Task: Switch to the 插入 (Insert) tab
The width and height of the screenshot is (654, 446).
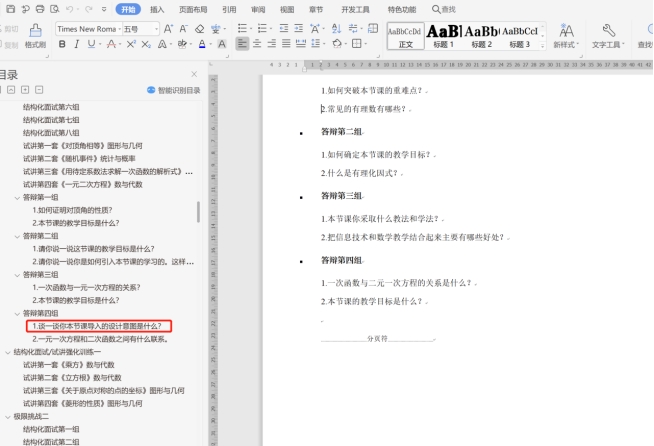Action: click(157, 9)
